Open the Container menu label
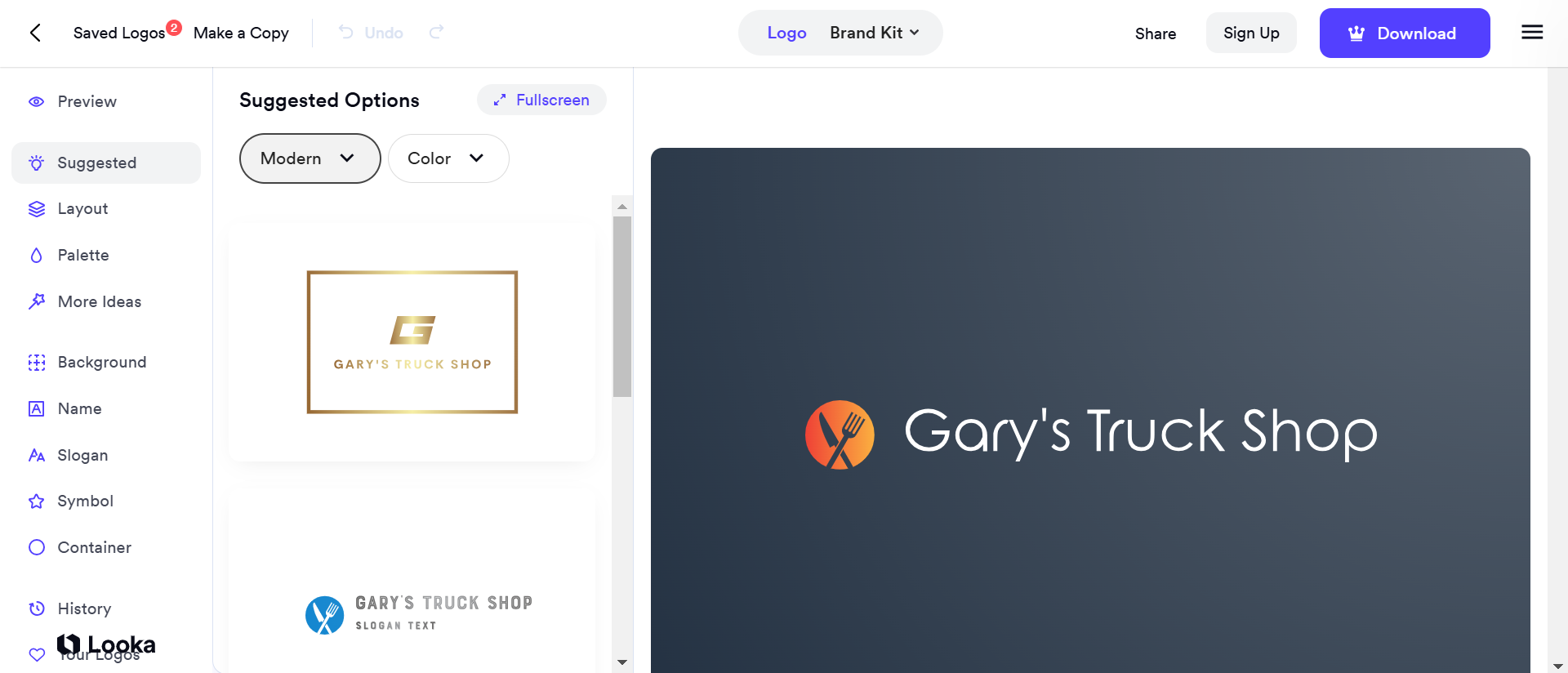This screenshot has width=1568, height=673. point(95,547)
